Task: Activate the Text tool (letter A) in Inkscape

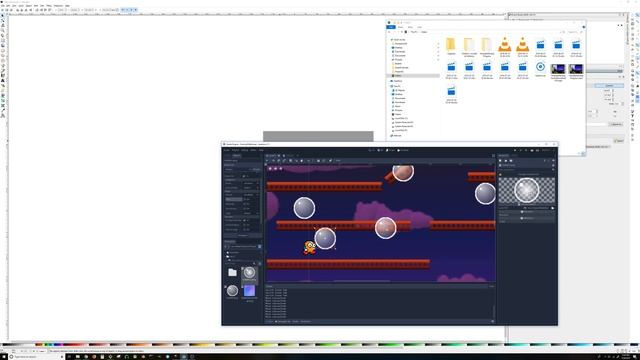Action: pyautogui.click(x=3, y=80)
